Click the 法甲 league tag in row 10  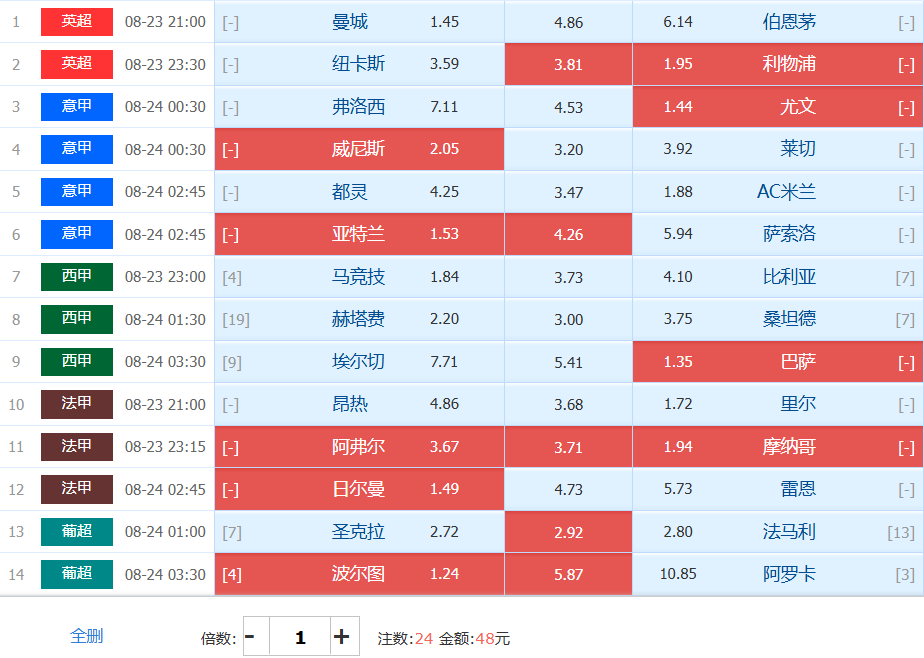[77, 404]
